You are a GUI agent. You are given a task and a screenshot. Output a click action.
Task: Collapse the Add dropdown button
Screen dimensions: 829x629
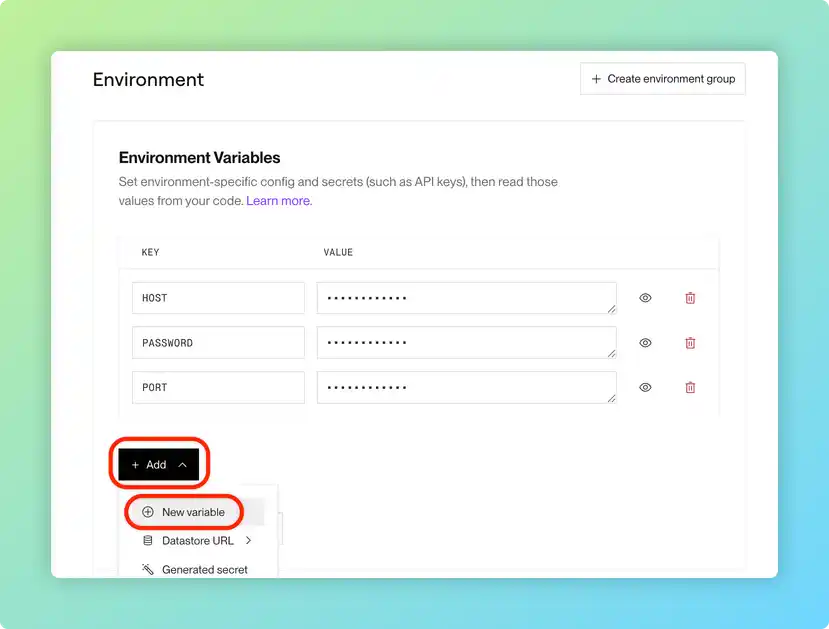(x=158, y=465)
